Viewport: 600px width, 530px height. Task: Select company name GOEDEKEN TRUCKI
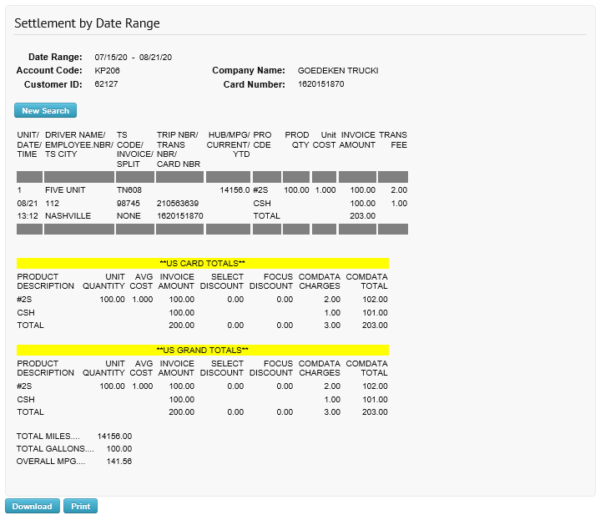pos(338,71)
